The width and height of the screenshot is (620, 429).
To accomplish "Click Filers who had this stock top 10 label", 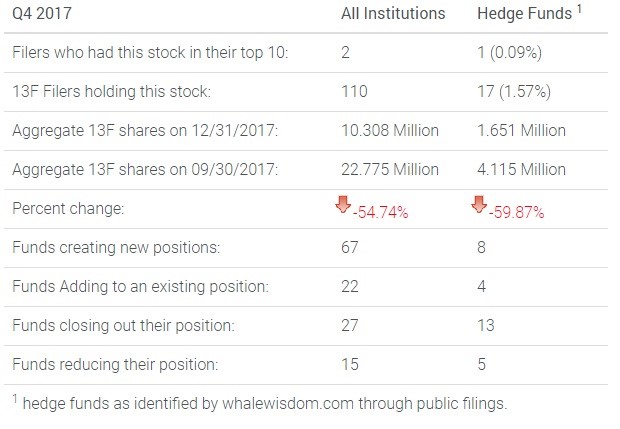I will tap(150, 53).
